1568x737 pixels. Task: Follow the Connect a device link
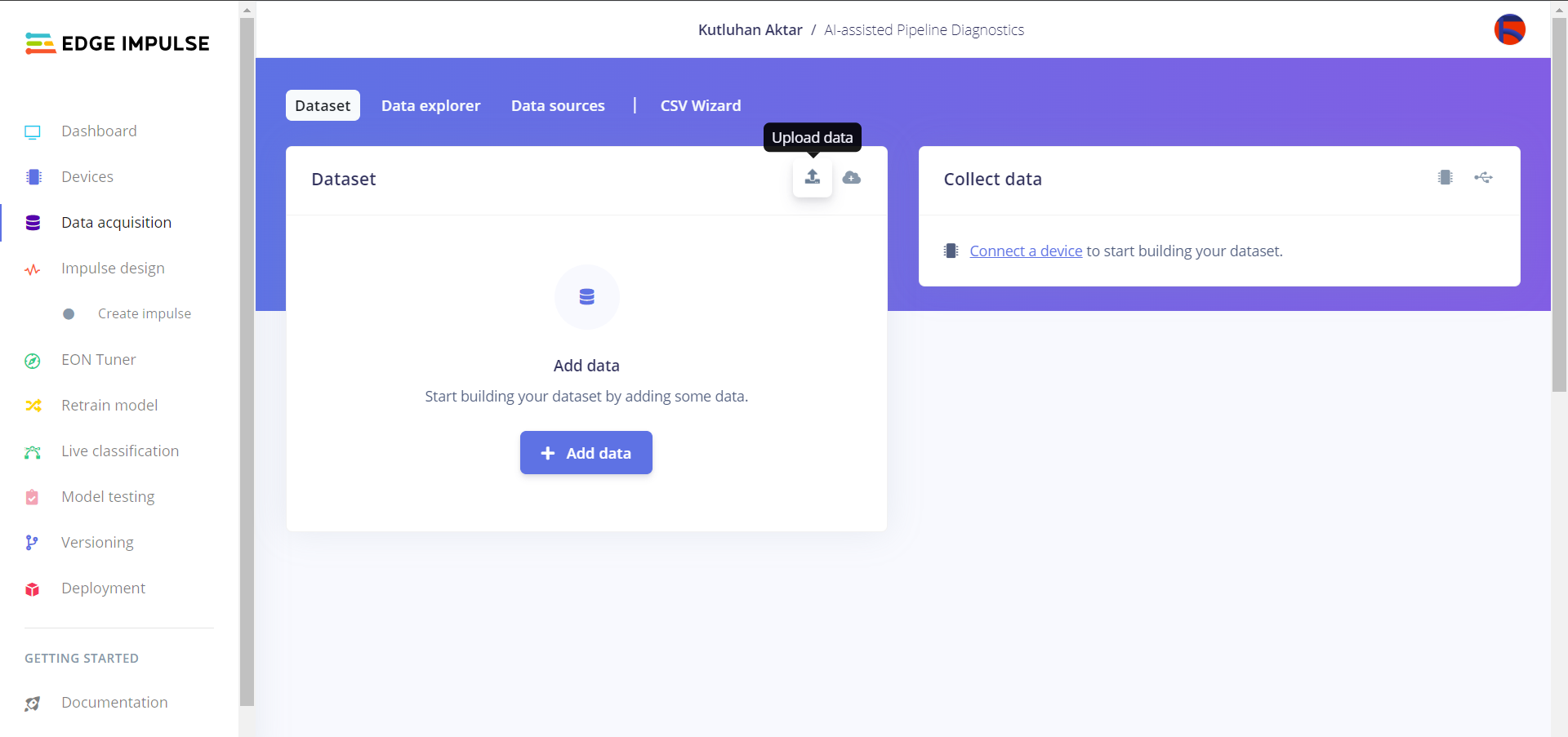pos(1026,251)
